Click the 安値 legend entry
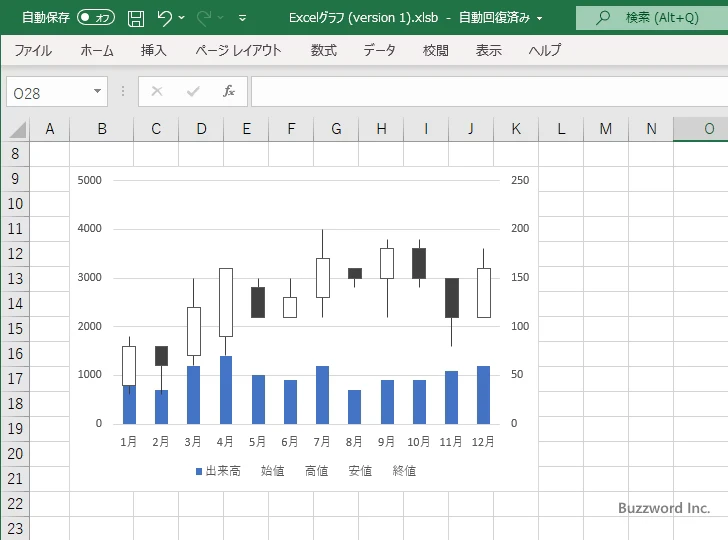Image resolution: width=728 pixels, height=540 pixels. click(x=360, y=471)
